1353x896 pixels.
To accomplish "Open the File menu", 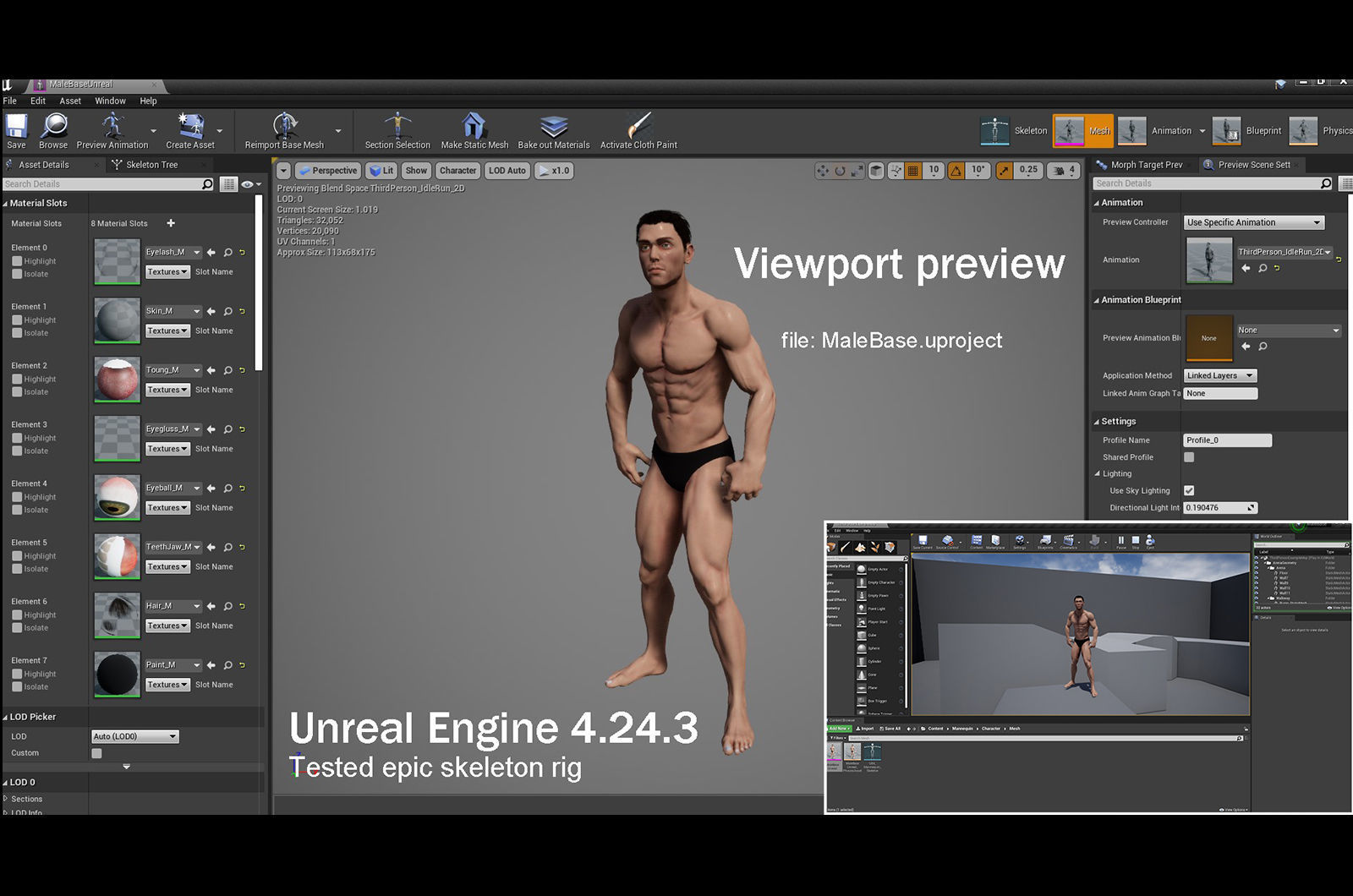I will tap(10, 101).
